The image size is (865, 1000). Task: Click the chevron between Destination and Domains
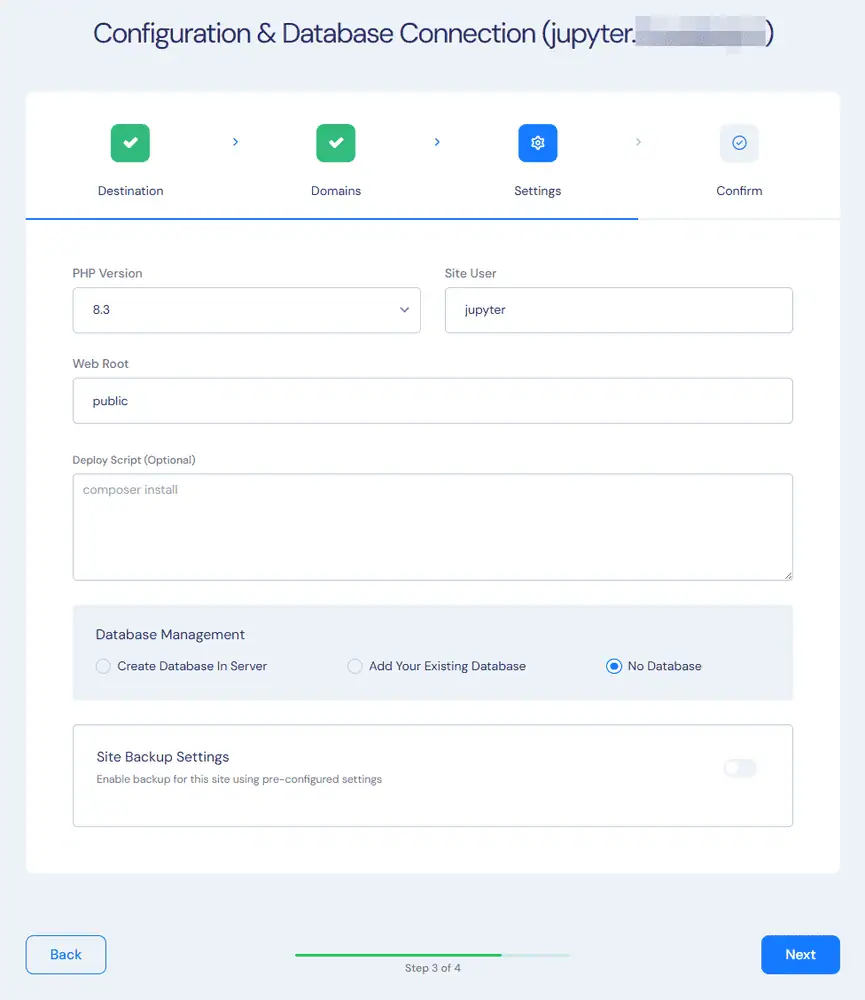(235, 142)
